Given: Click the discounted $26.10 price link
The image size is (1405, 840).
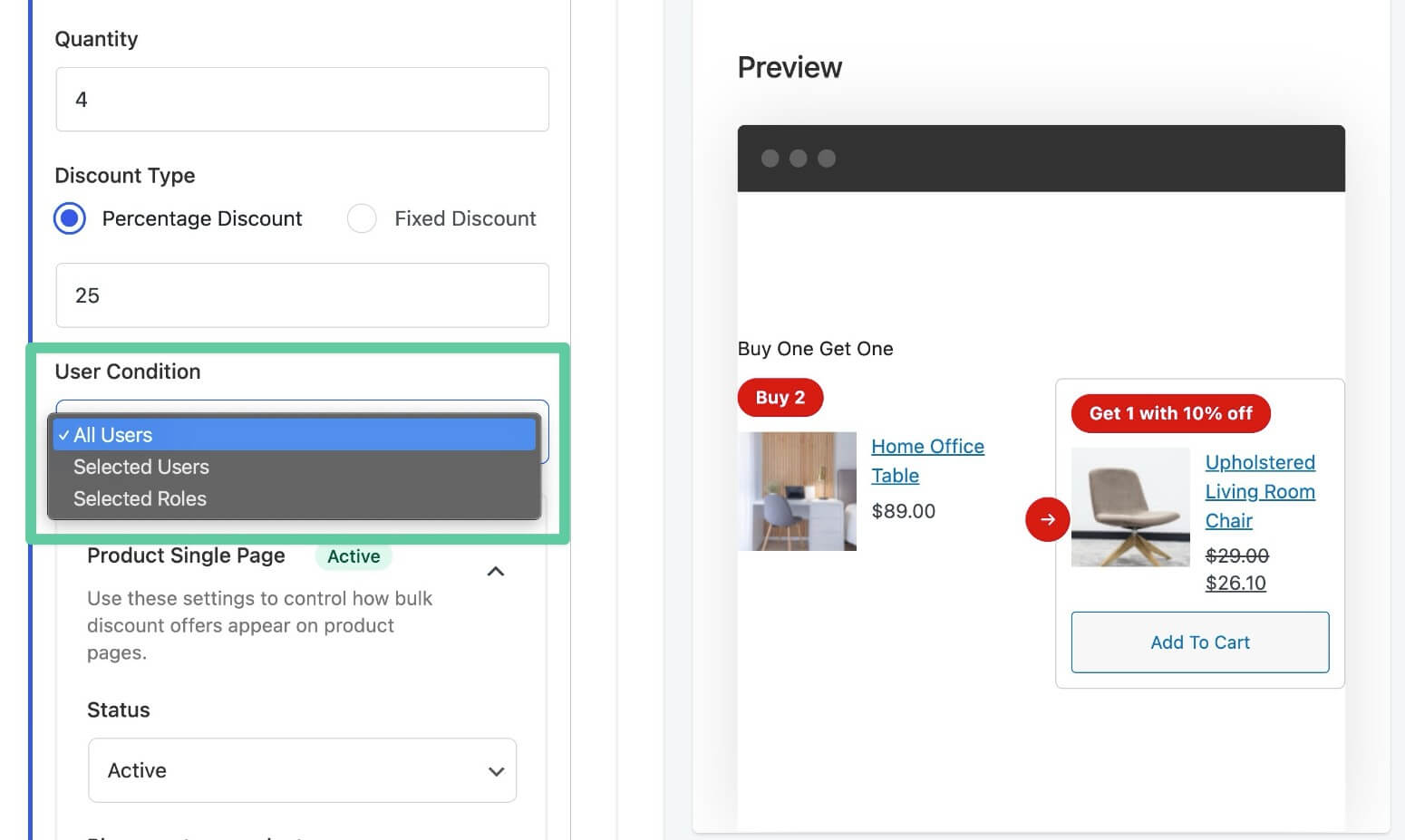Looking at the screenshot, I should click(x=1235, y=583).
